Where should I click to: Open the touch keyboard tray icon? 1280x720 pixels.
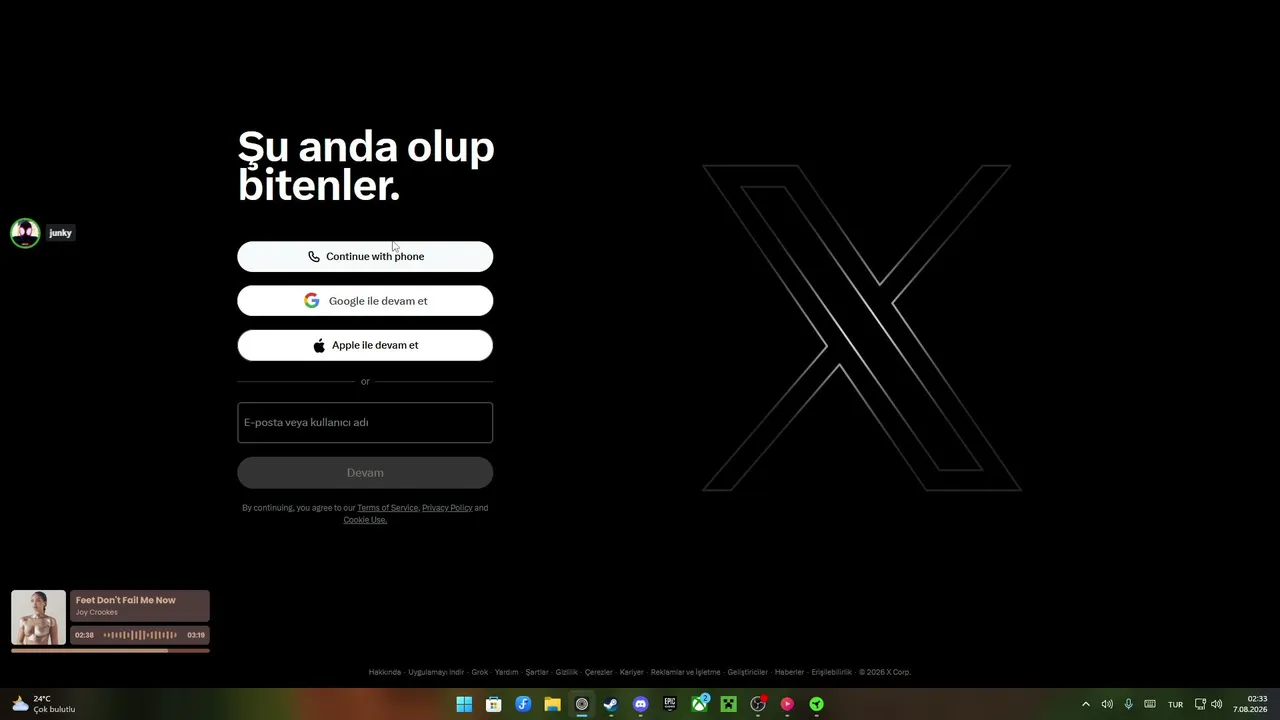pos(1150,704)
